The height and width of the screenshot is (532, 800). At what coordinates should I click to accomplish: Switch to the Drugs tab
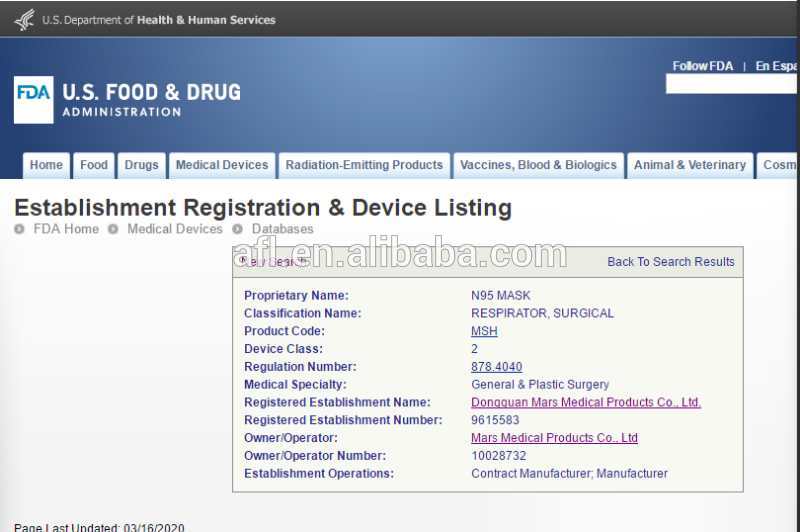(x=141, y=165)
